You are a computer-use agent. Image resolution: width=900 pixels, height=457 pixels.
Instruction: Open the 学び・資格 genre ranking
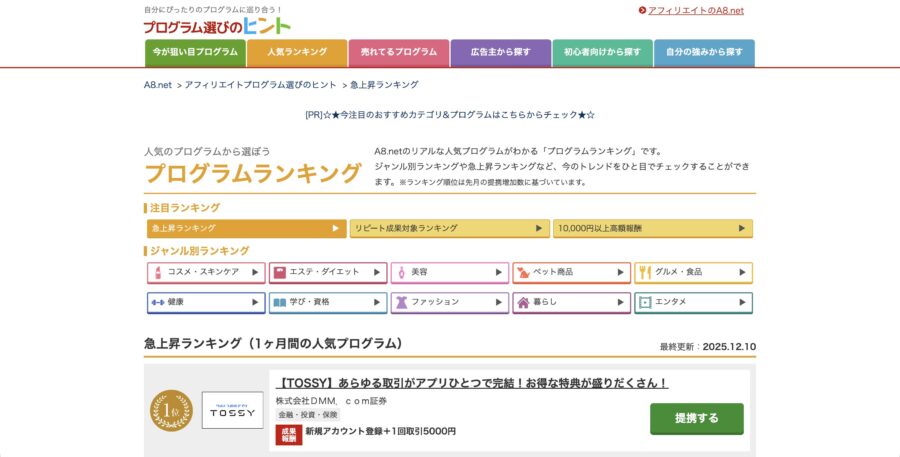[x=328, y=303]
